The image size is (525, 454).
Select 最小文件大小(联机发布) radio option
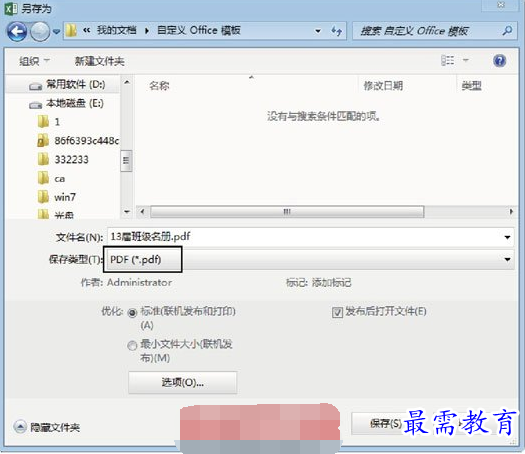[132, 346]
